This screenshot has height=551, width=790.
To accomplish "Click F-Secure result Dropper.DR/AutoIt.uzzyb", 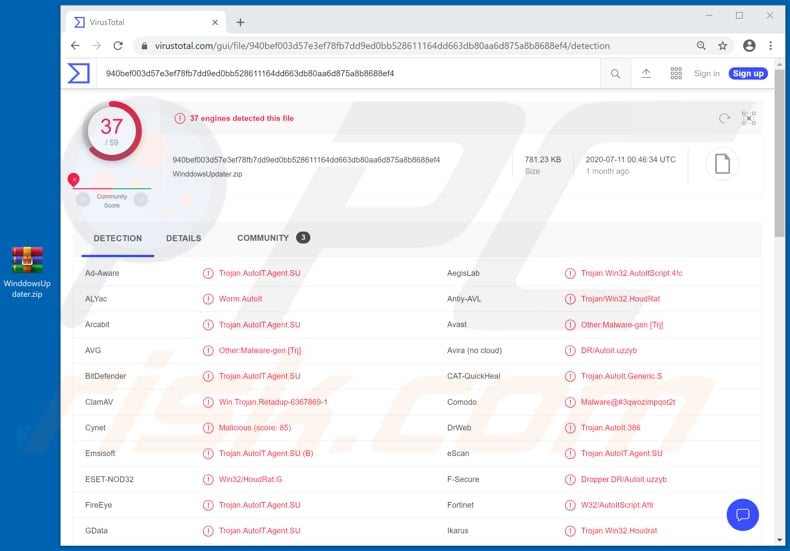I will tap(624, 479).
